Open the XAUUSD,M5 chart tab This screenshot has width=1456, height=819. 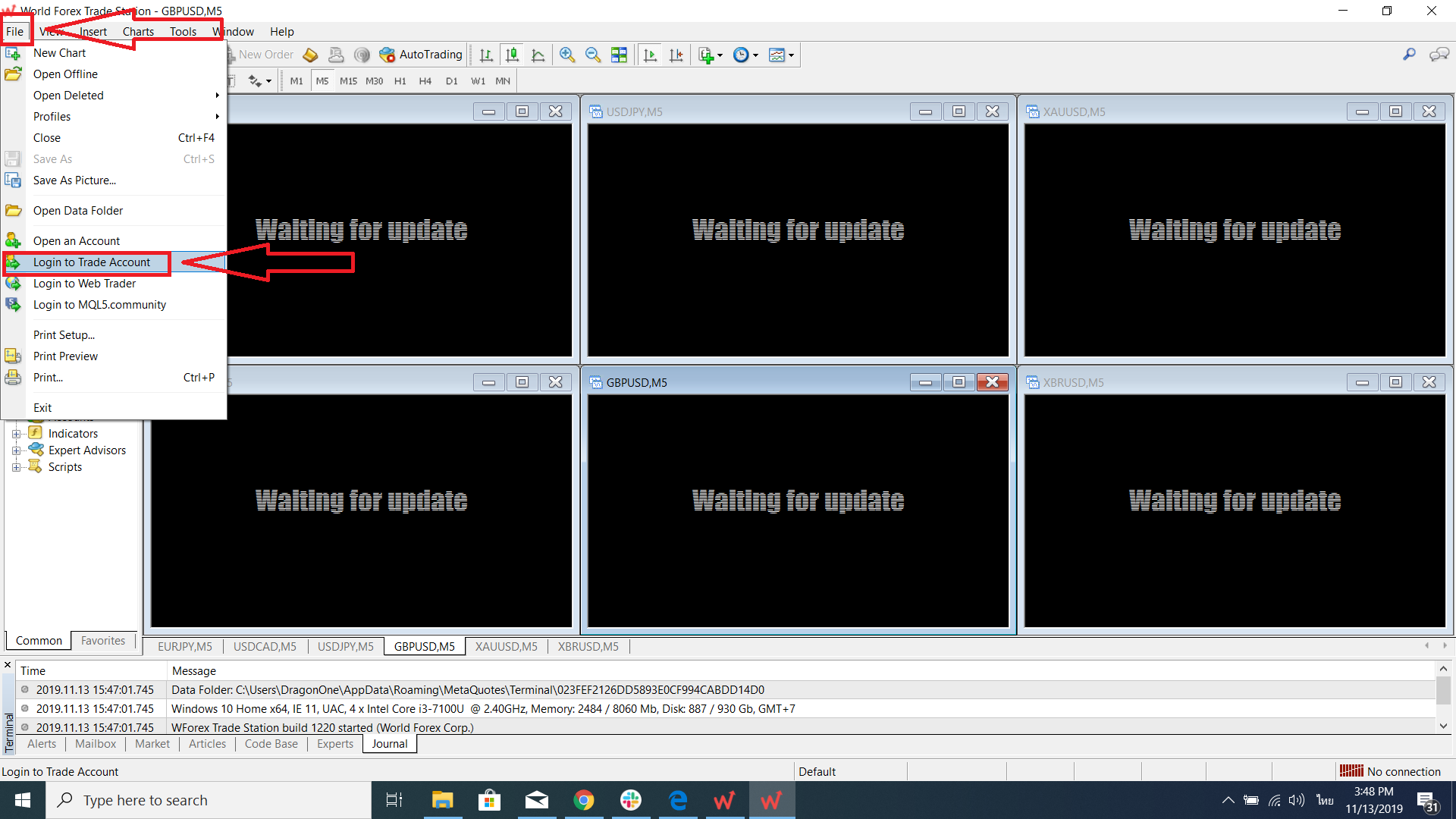pyautogui.click(x=506, y=647)
